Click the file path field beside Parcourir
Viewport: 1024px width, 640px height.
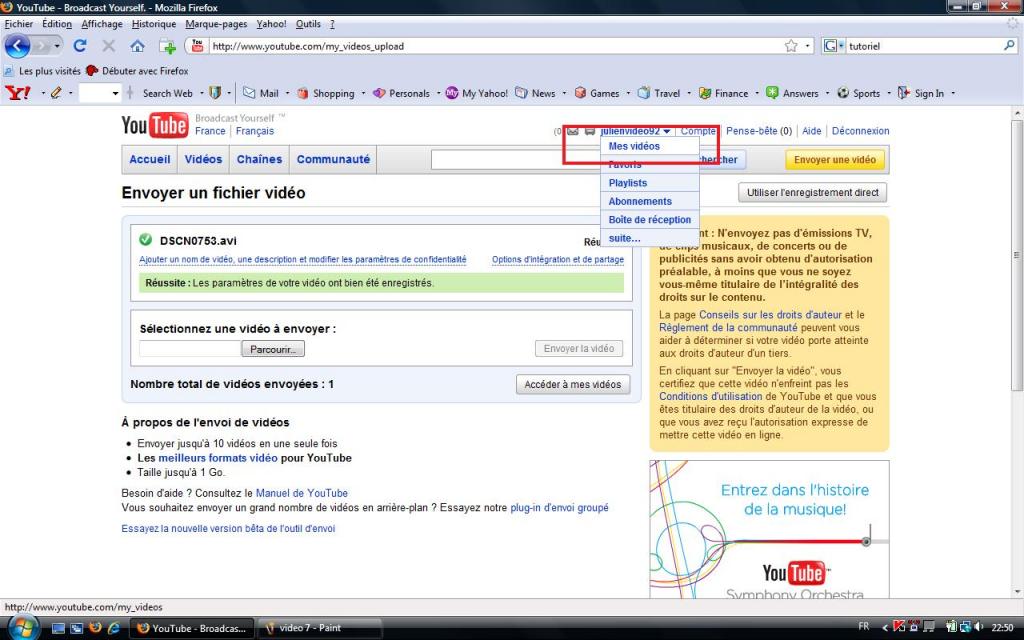point(190,349)
